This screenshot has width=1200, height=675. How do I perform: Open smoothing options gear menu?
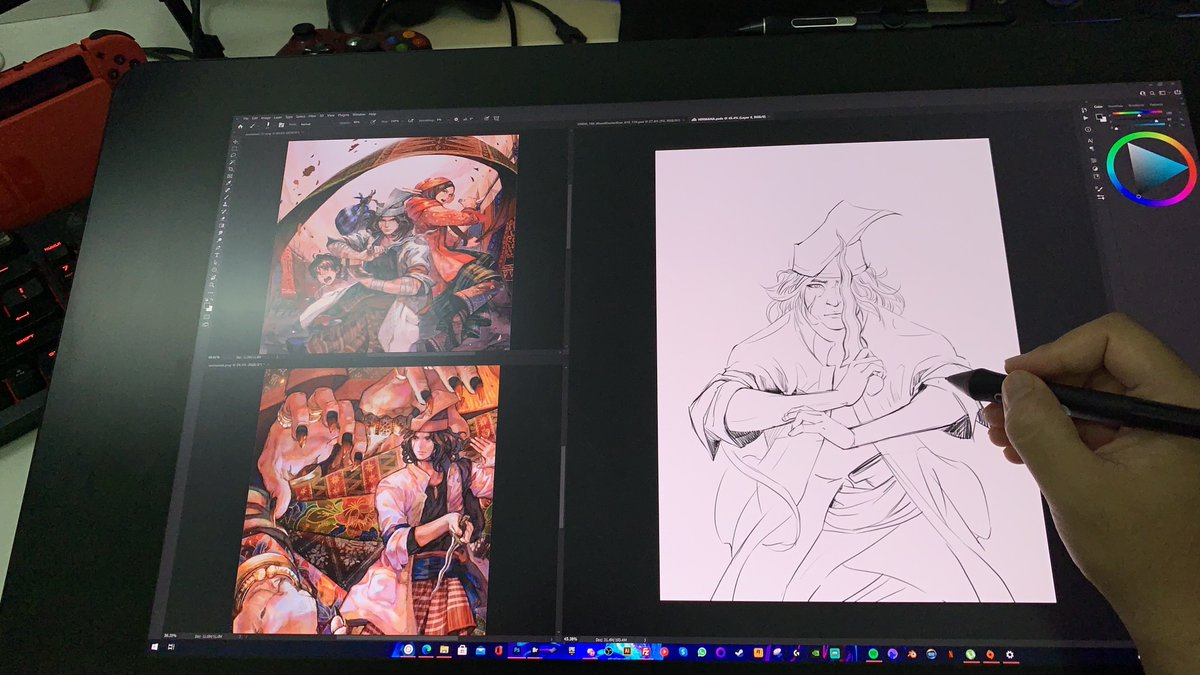[x=456, y=120]
